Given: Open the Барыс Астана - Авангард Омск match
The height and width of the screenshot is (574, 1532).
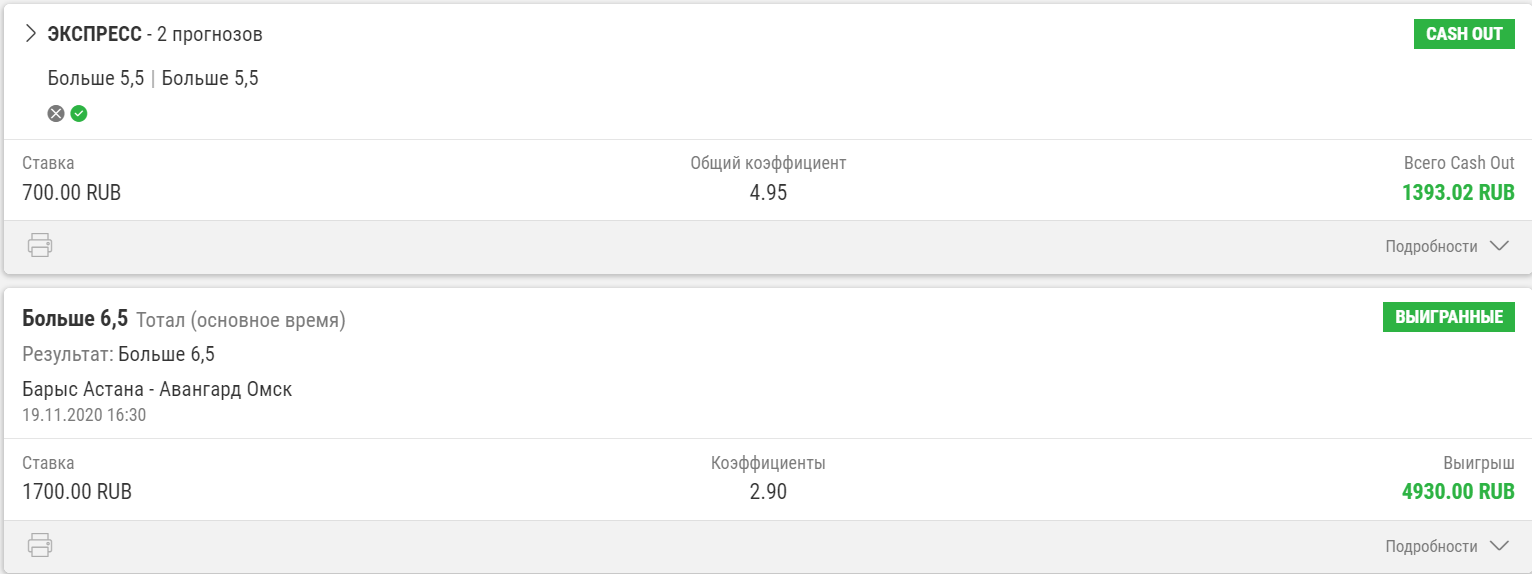Looking at the screenshot, I should coord(157,389).
